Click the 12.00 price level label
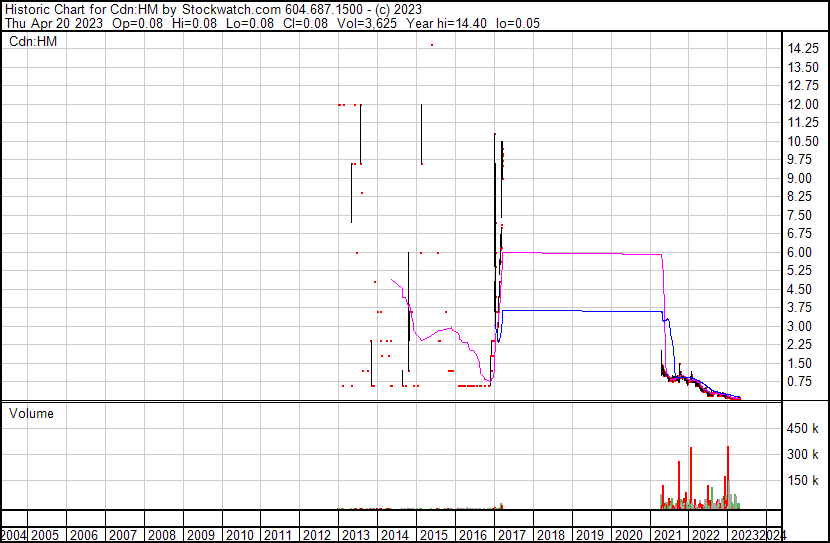 (x=804, y=104)
